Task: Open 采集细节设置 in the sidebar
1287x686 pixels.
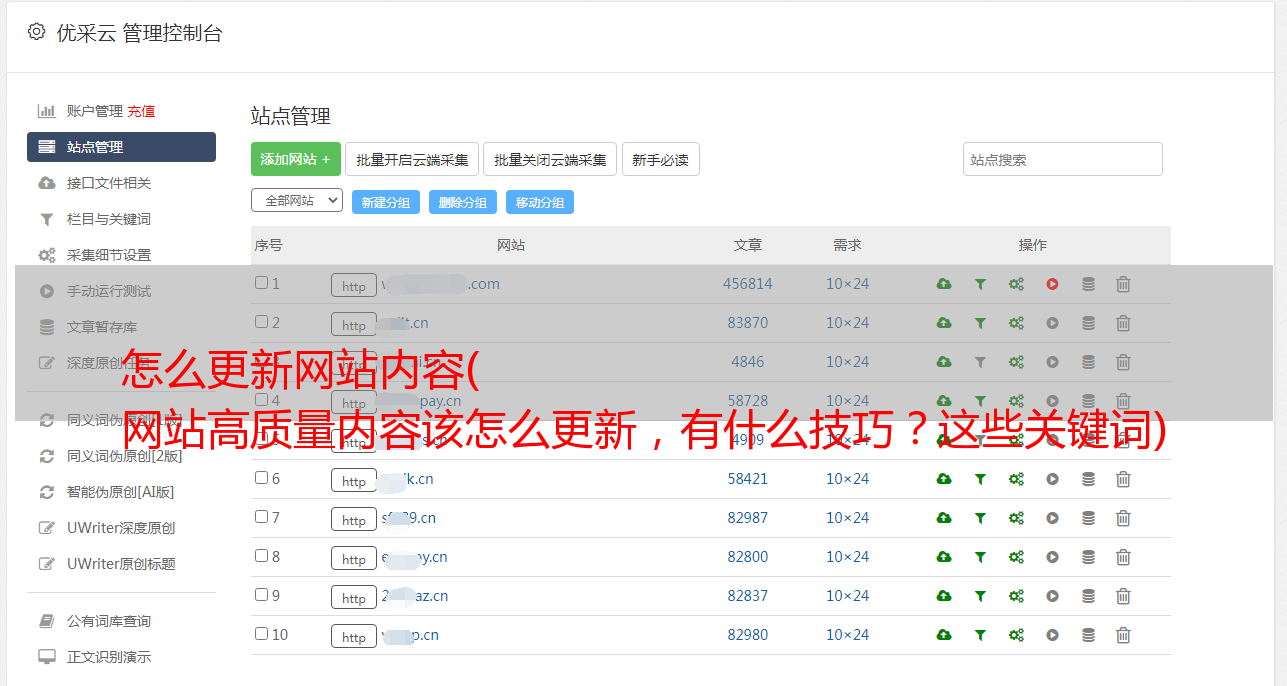Action: tap(109, 255)
